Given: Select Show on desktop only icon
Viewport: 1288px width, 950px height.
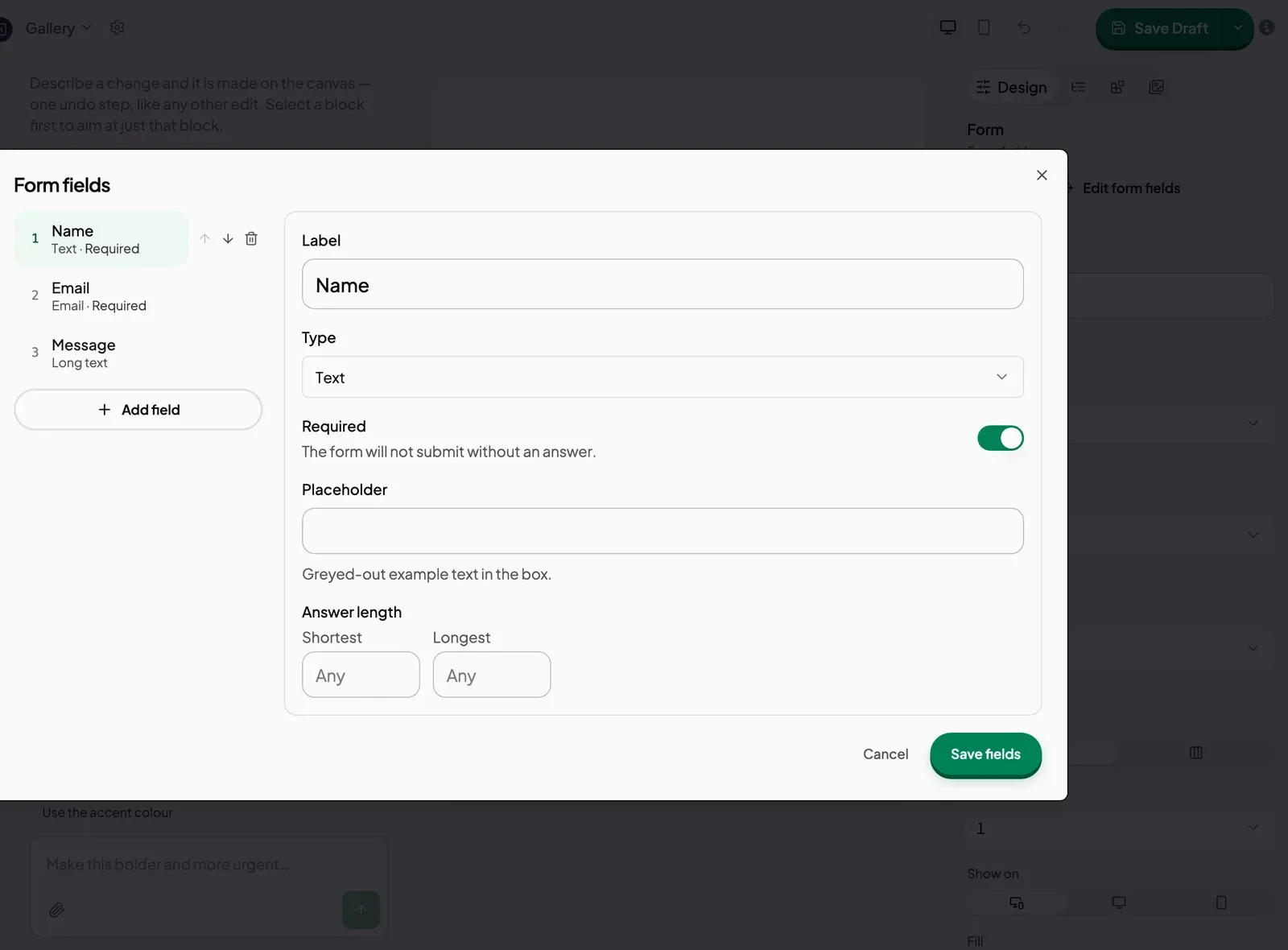Looking at the screenshot, I should coord(1119,902).
